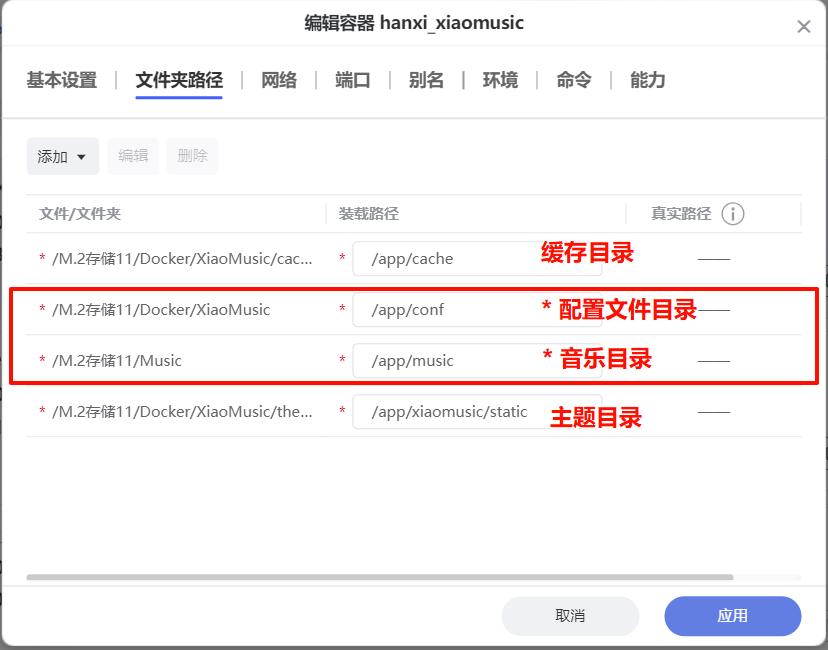
Task: Open the 环境 tab
Action: point(500,80)
